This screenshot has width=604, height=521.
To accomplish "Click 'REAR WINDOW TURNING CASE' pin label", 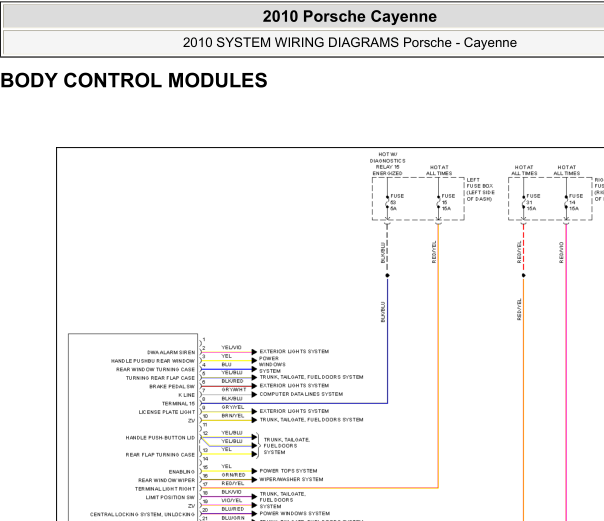I will tap(156, 369).
